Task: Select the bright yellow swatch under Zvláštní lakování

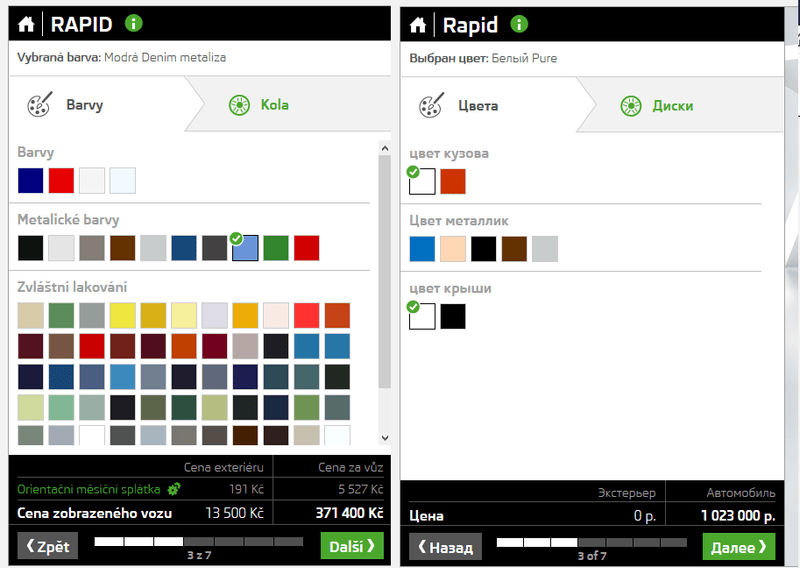Action: coord(122,315)
